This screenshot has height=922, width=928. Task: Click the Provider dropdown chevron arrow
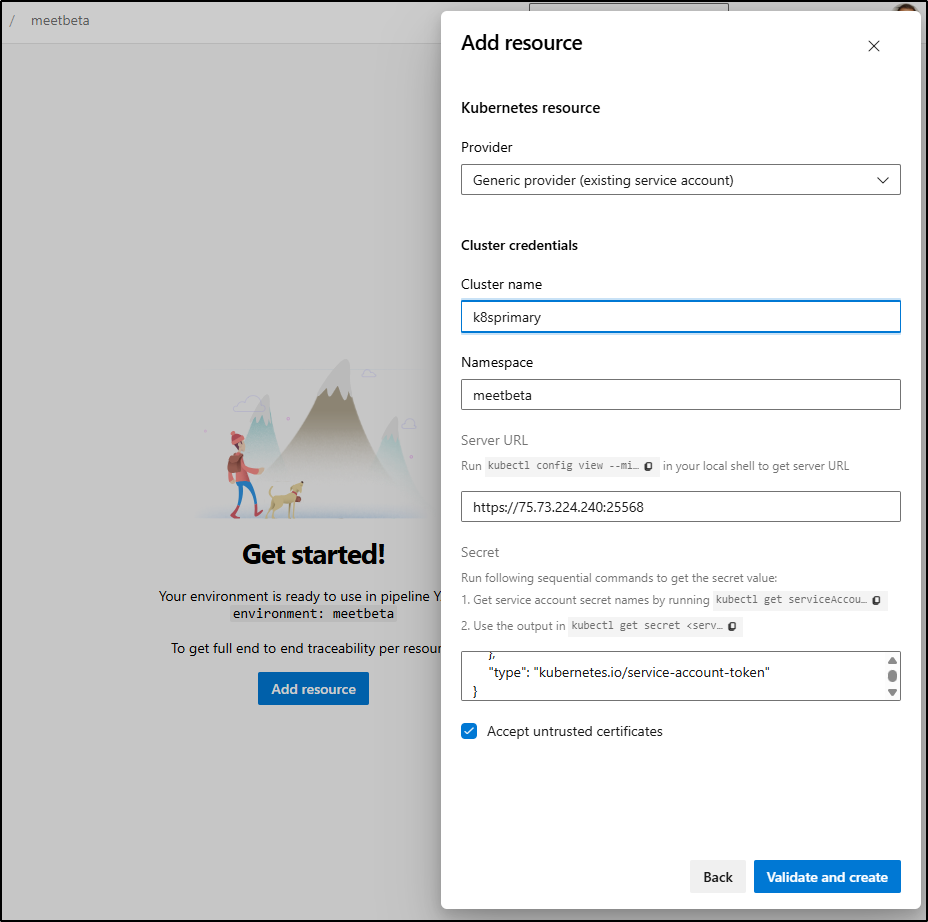point(882,180)
